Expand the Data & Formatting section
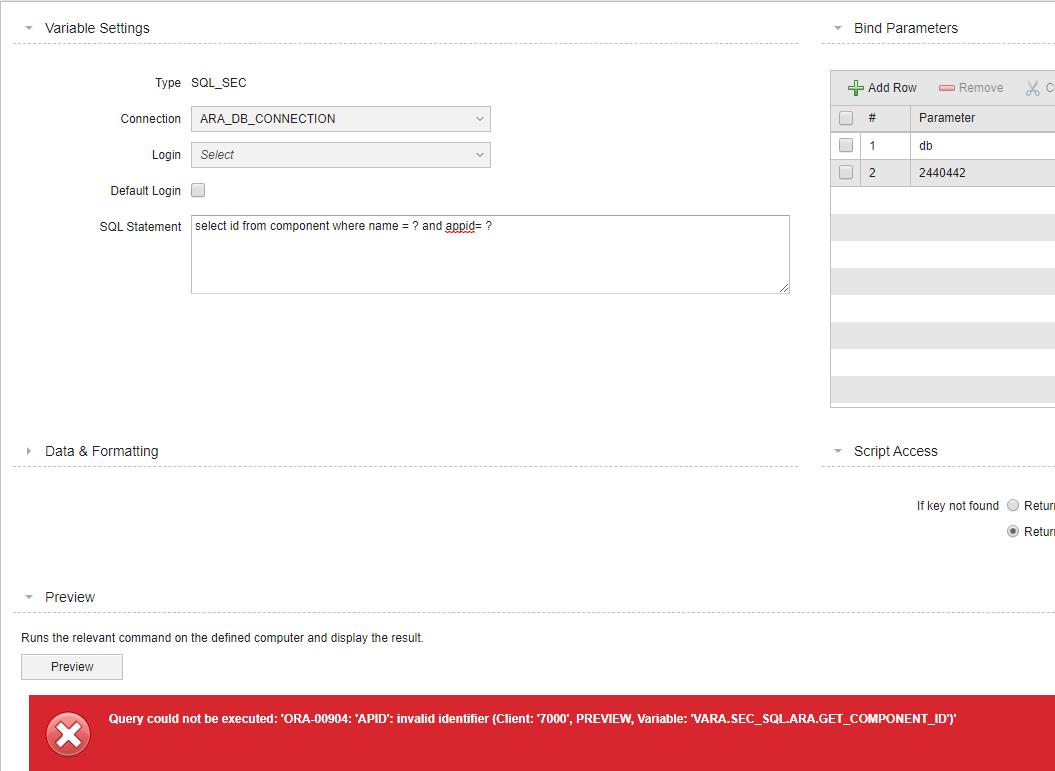Viewport: 1055px width, 771px height. pos(27,451)
